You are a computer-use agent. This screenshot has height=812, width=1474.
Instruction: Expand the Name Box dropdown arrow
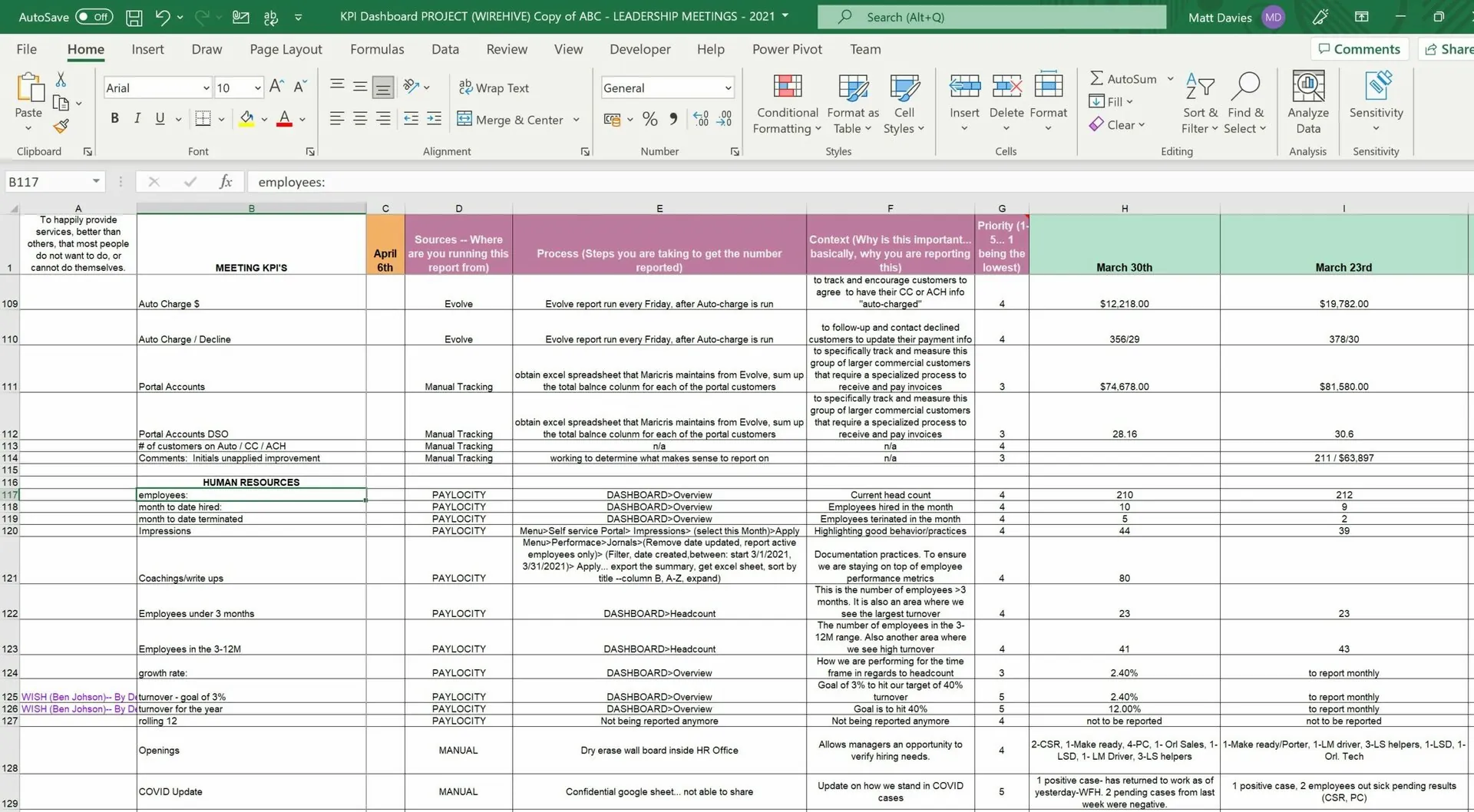click(x=96, y=182)
